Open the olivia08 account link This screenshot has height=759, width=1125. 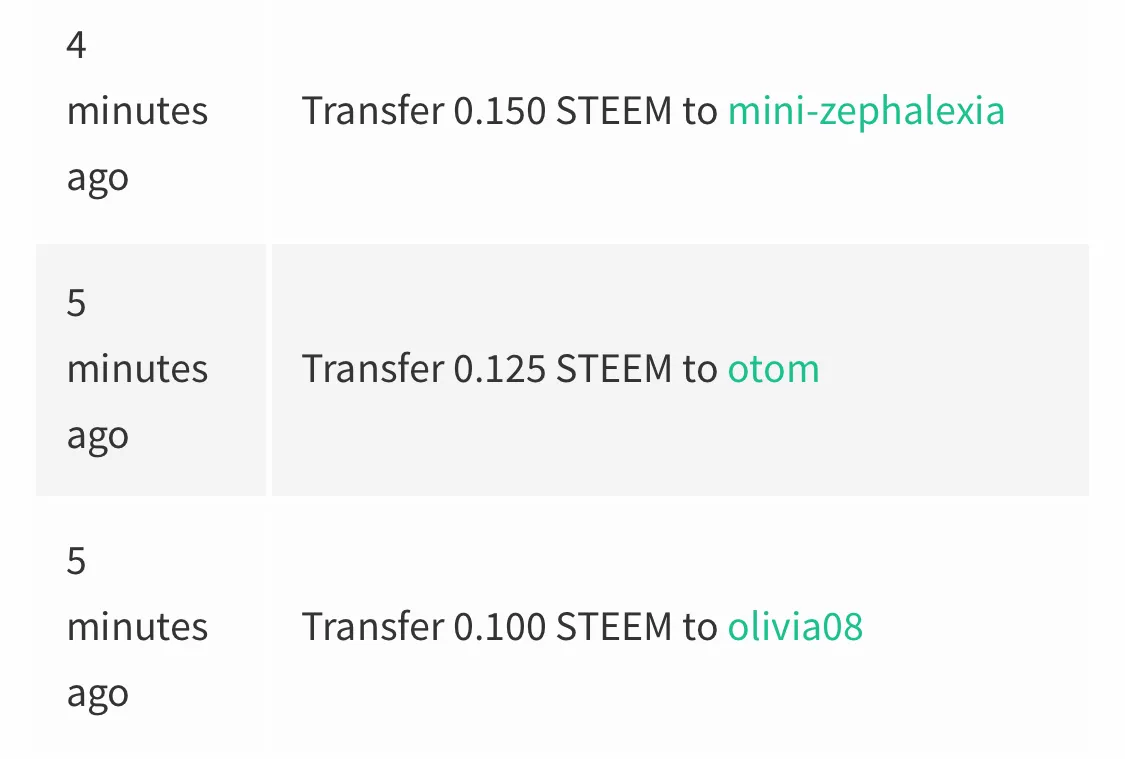(x=795, y=626)
